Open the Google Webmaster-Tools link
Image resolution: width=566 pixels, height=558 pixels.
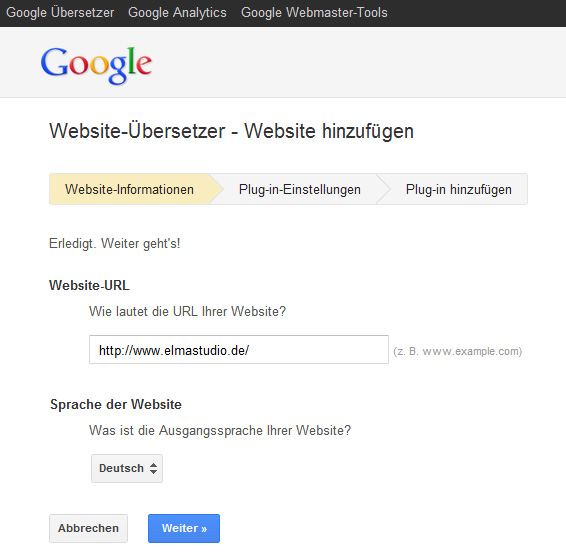(x=314, y=13)
